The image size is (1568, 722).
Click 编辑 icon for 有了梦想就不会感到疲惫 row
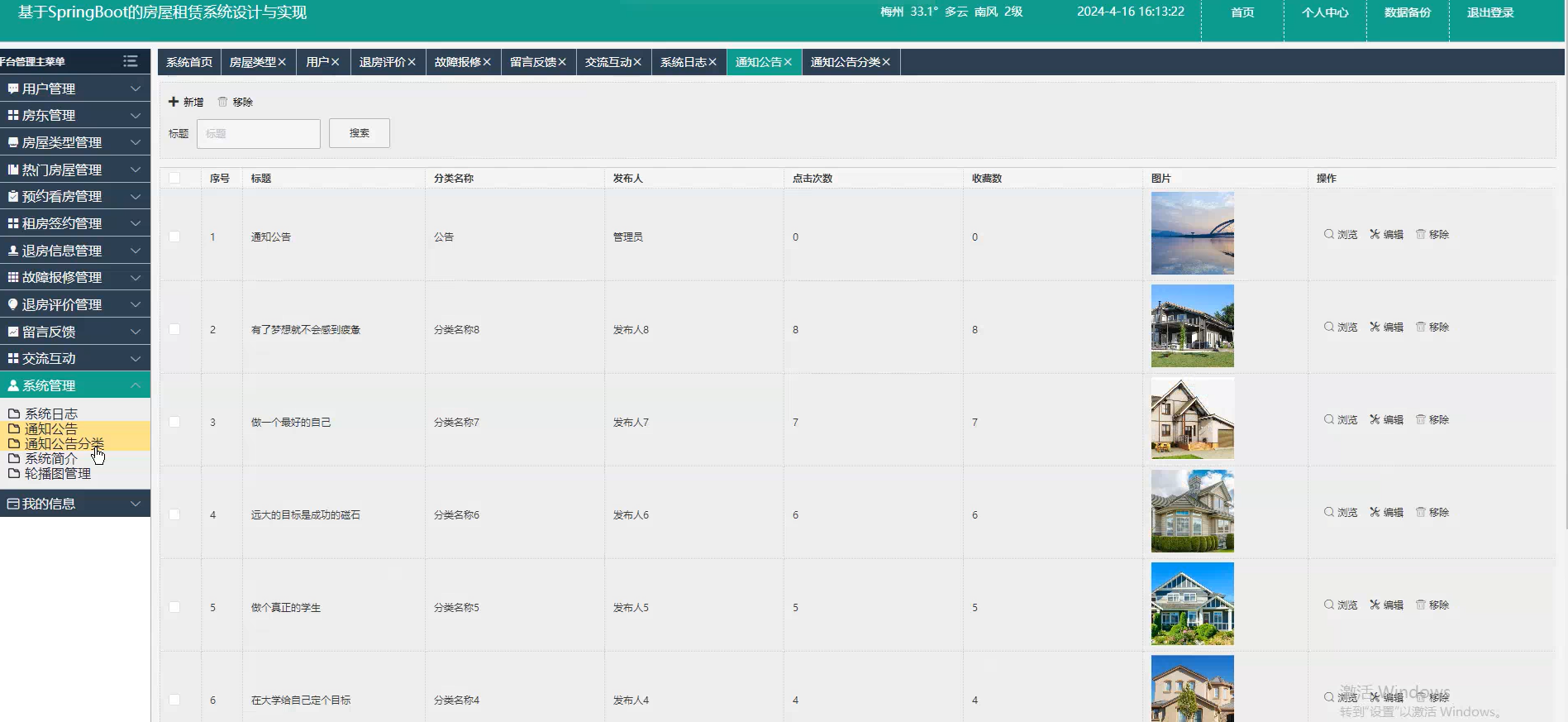1375,327
